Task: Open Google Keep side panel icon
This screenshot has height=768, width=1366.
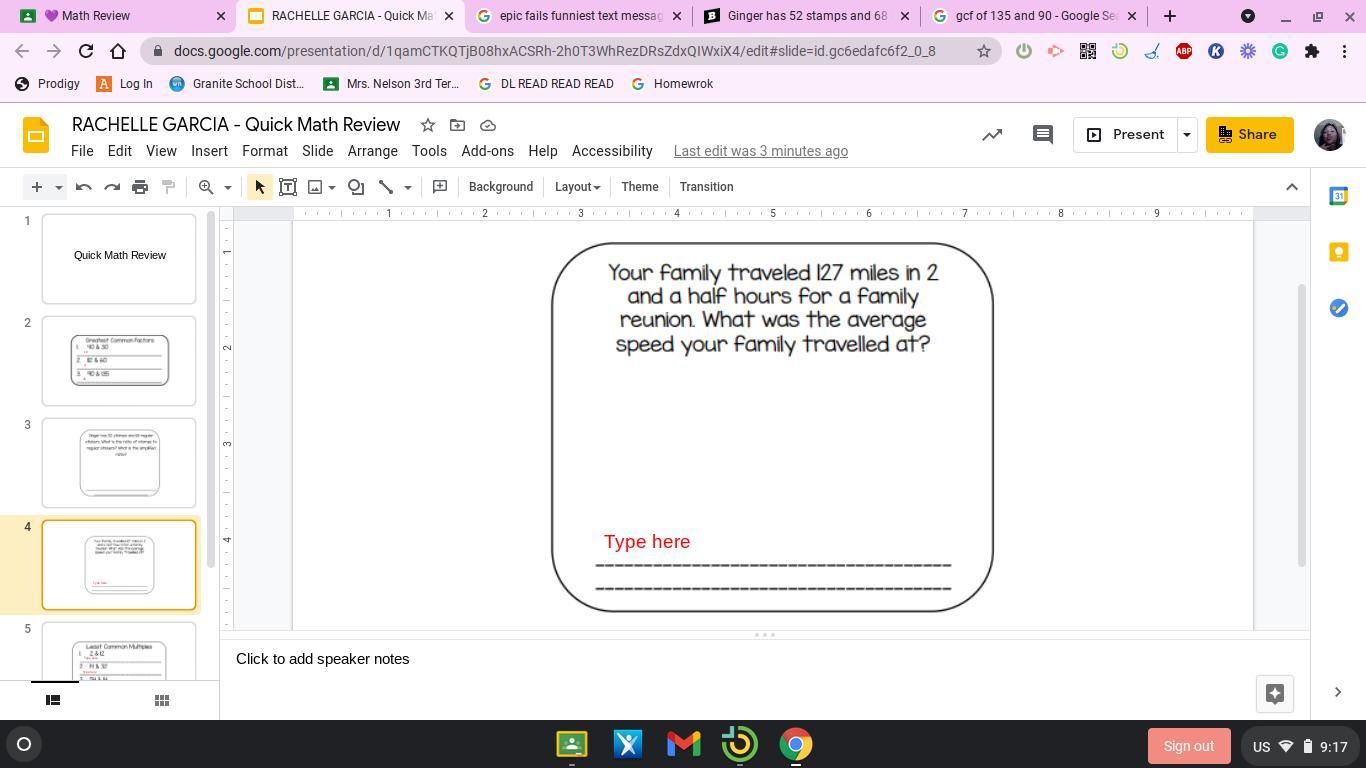Action: (1338, 252)
